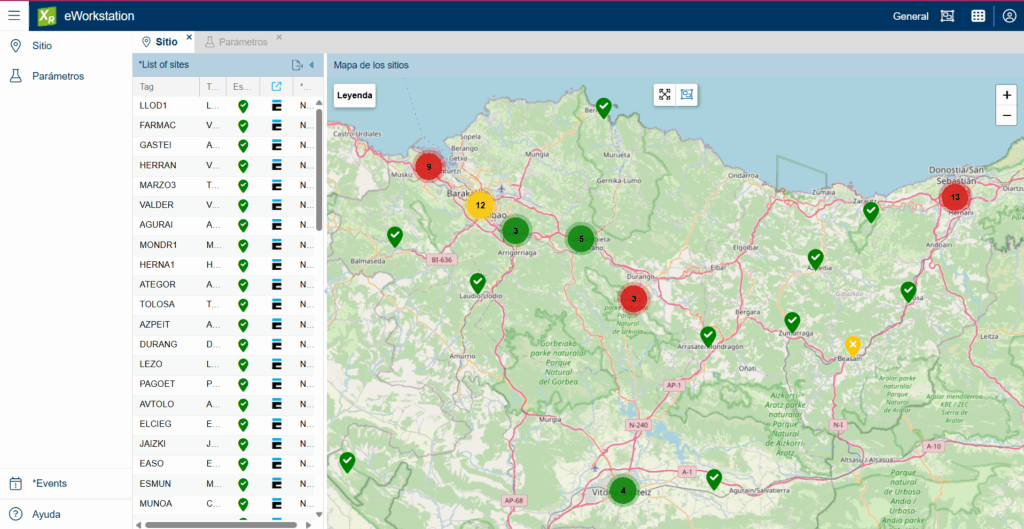1024x529 pixels.
Task: Click the green marker near Zarautz
Action: click(x=871, y=212)
